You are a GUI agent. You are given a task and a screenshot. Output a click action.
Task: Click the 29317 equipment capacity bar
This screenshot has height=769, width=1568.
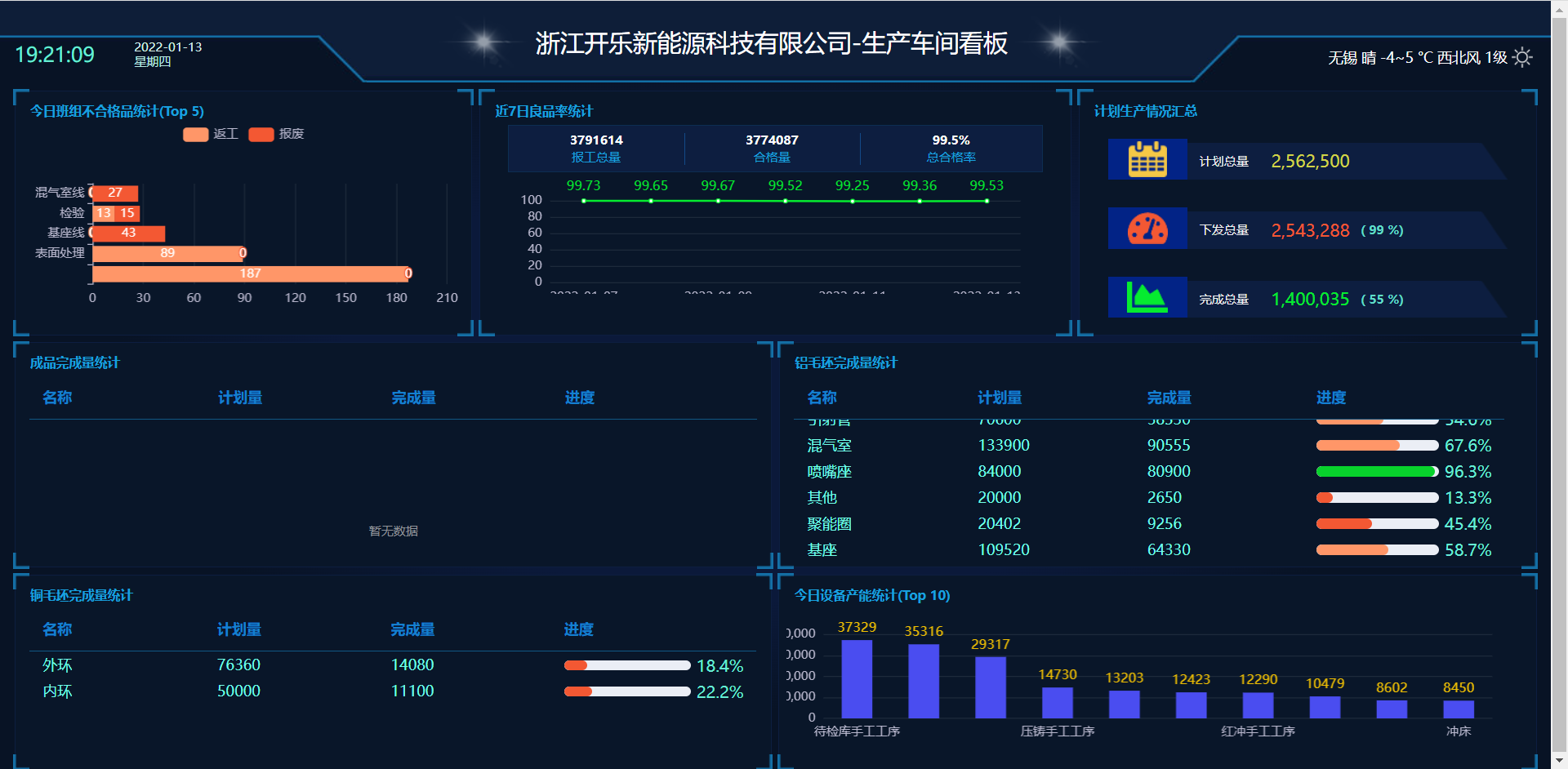click(x=991, y=687)
